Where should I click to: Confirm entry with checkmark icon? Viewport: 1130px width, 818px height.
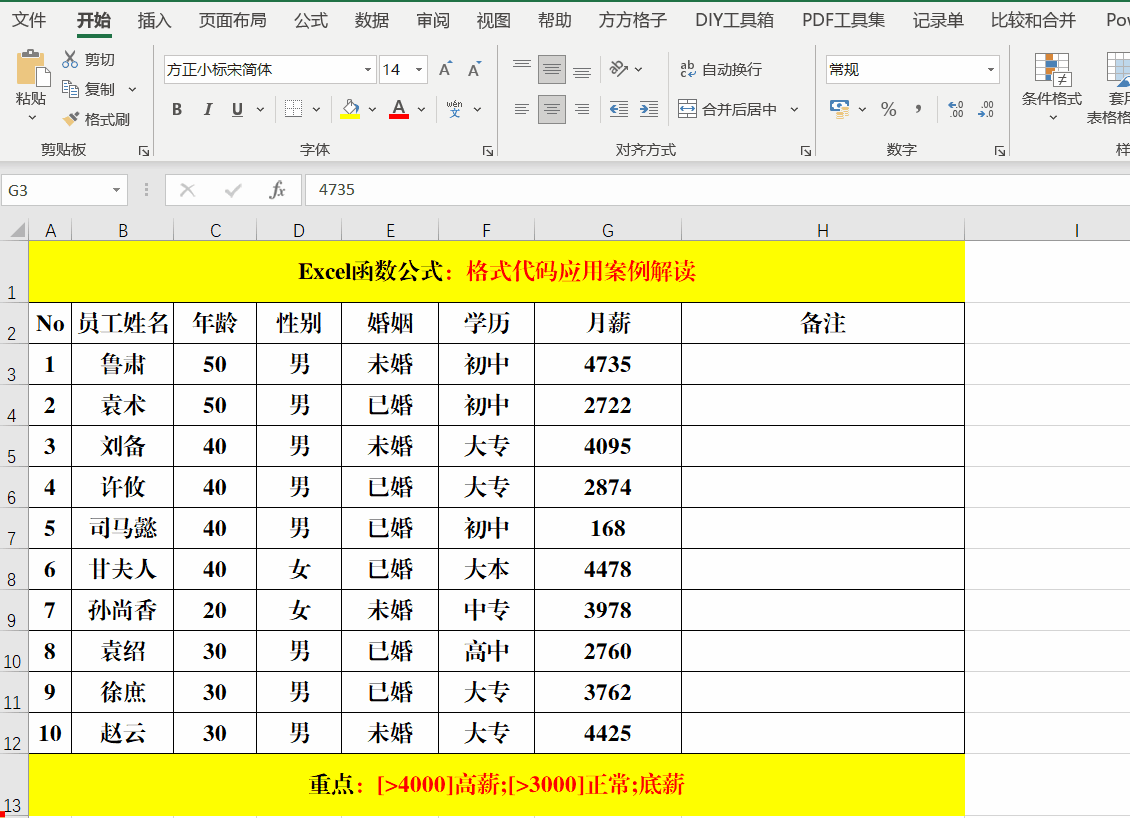pos(233,190)
